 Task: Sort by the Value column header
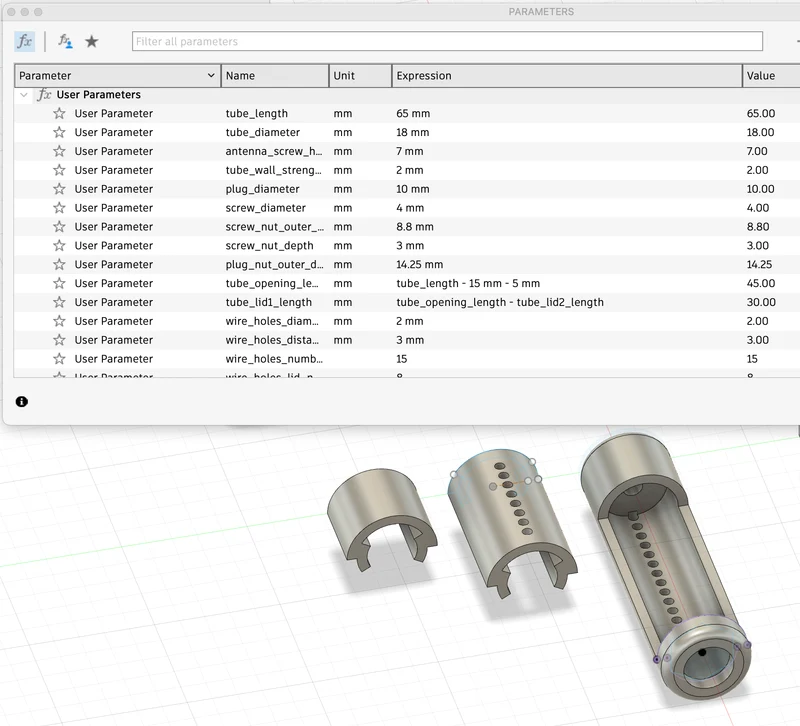click(x=771, y=76)
